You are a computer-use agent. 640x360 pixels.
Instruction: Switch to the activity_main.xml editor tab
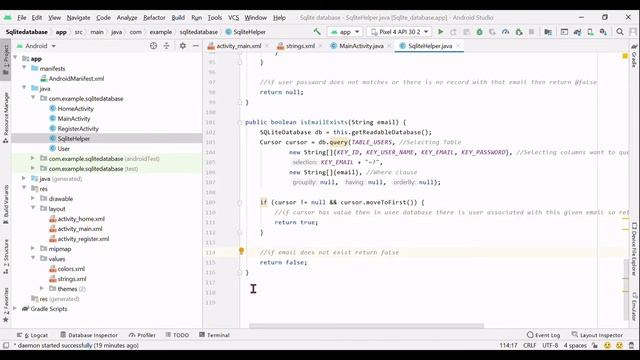pos(238,46)
